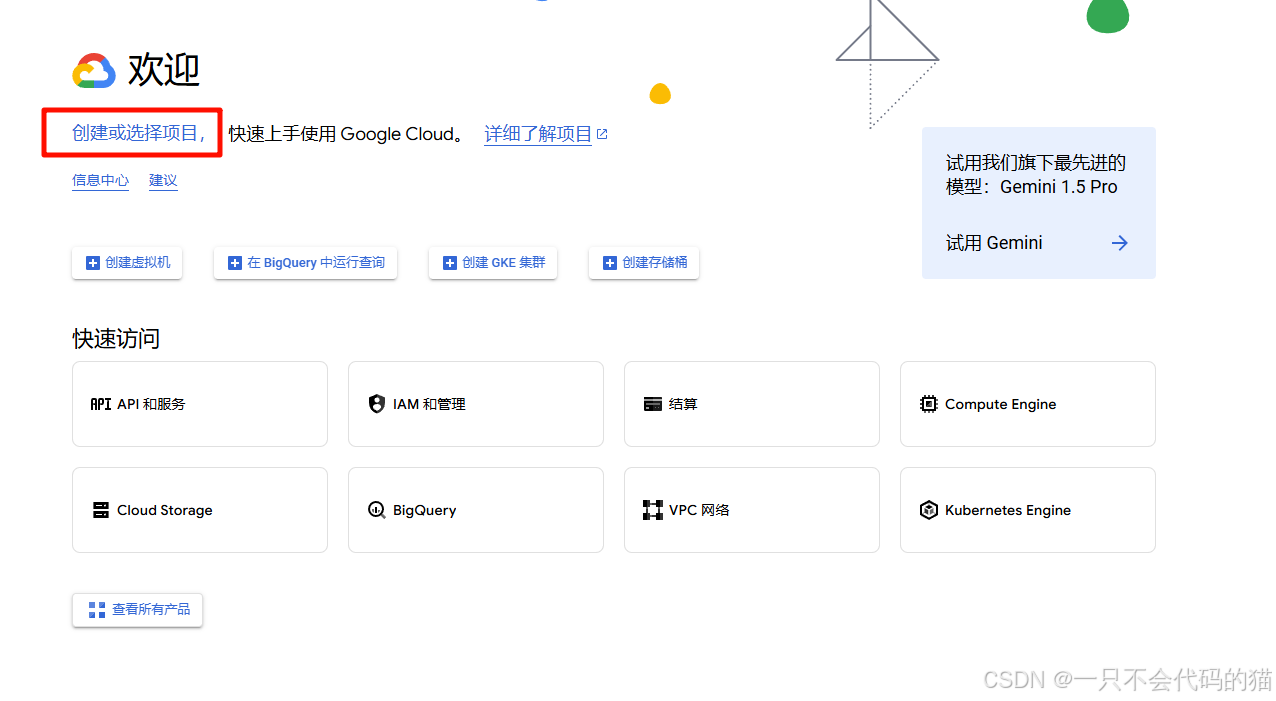Viewport: 1276px width, 701px height.
Task: Open the Kubernetes Engine card
Action: click(1028, 510)
